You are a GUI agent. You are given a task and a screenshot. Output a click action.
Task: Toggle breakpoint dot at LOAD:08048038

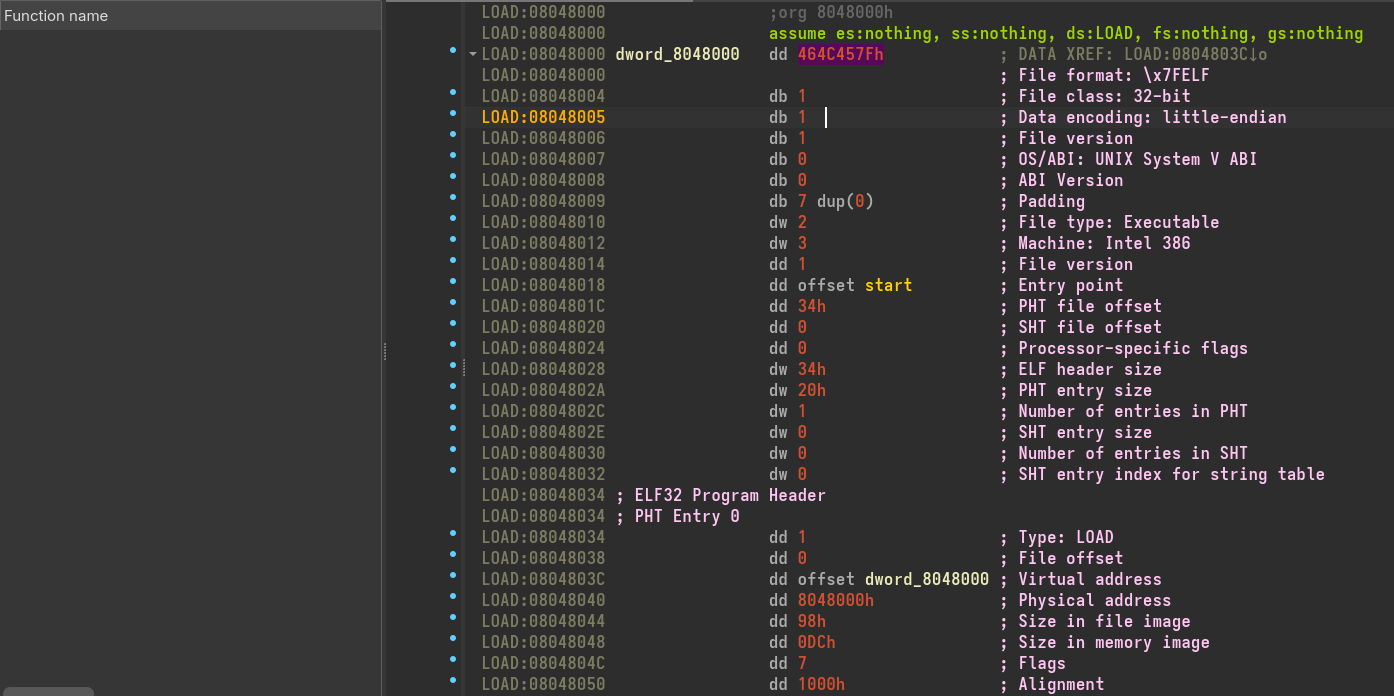(453, 554)
